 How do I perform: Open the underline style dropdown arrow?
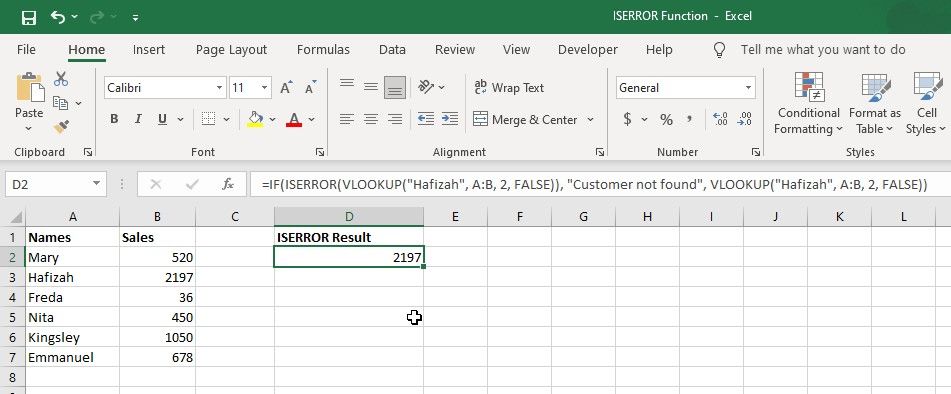pyautogui.click(x=180, y=119)
